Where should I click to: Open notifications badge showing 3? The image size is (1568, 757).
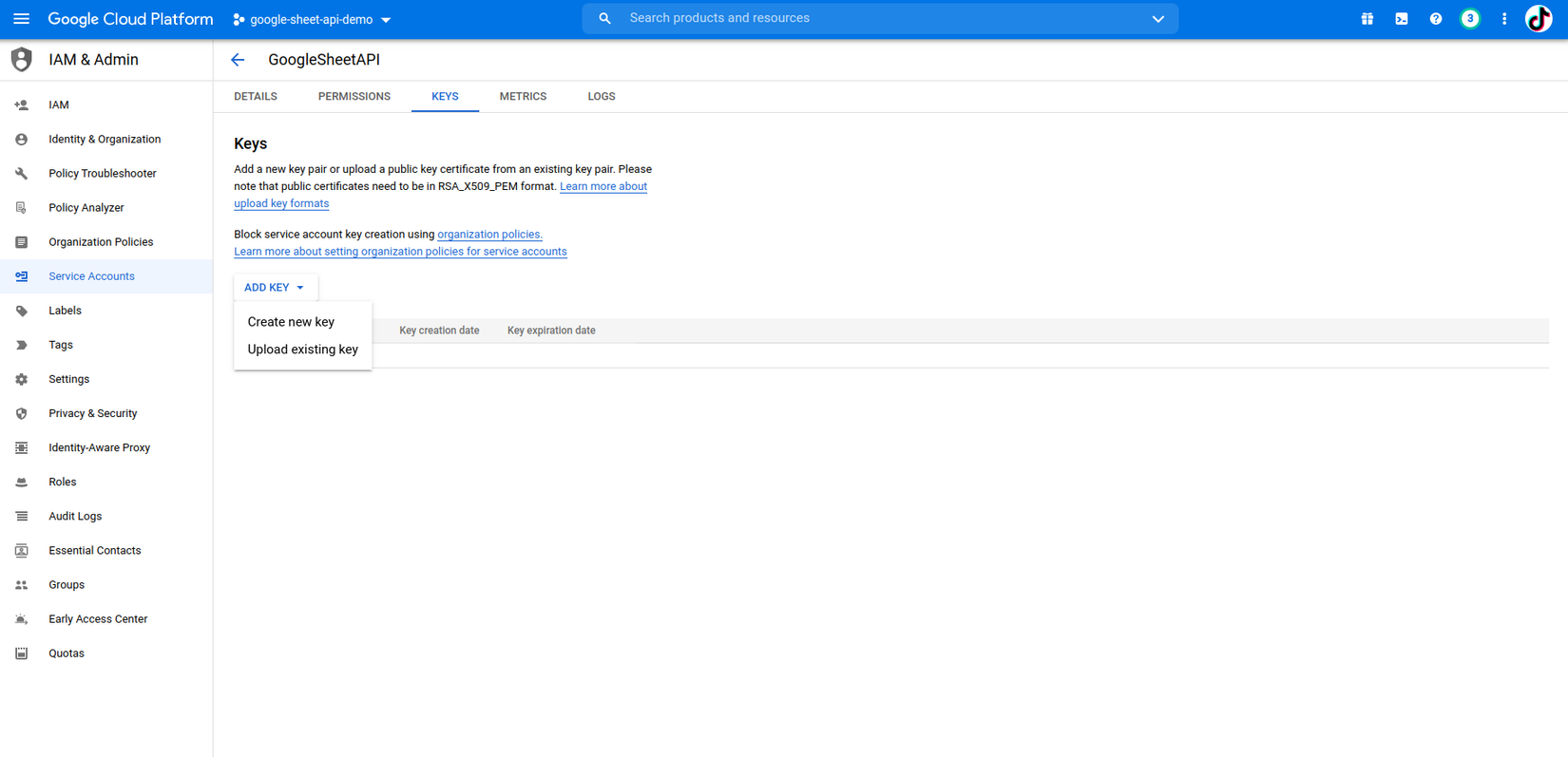[x=1470, y=19]
